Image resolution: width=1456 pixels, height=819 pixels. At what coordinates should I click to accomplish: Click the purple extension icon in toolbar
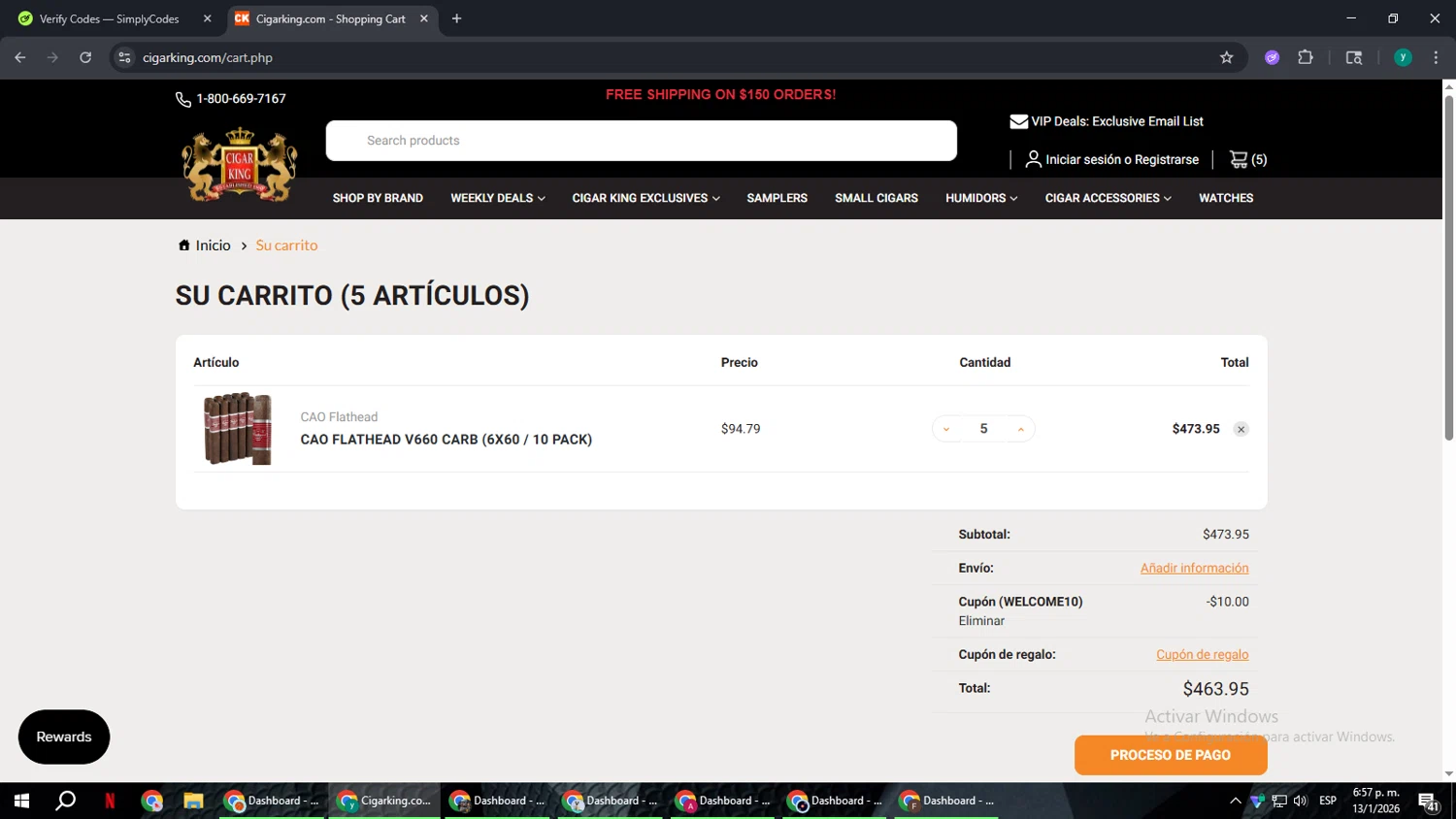1273,57
